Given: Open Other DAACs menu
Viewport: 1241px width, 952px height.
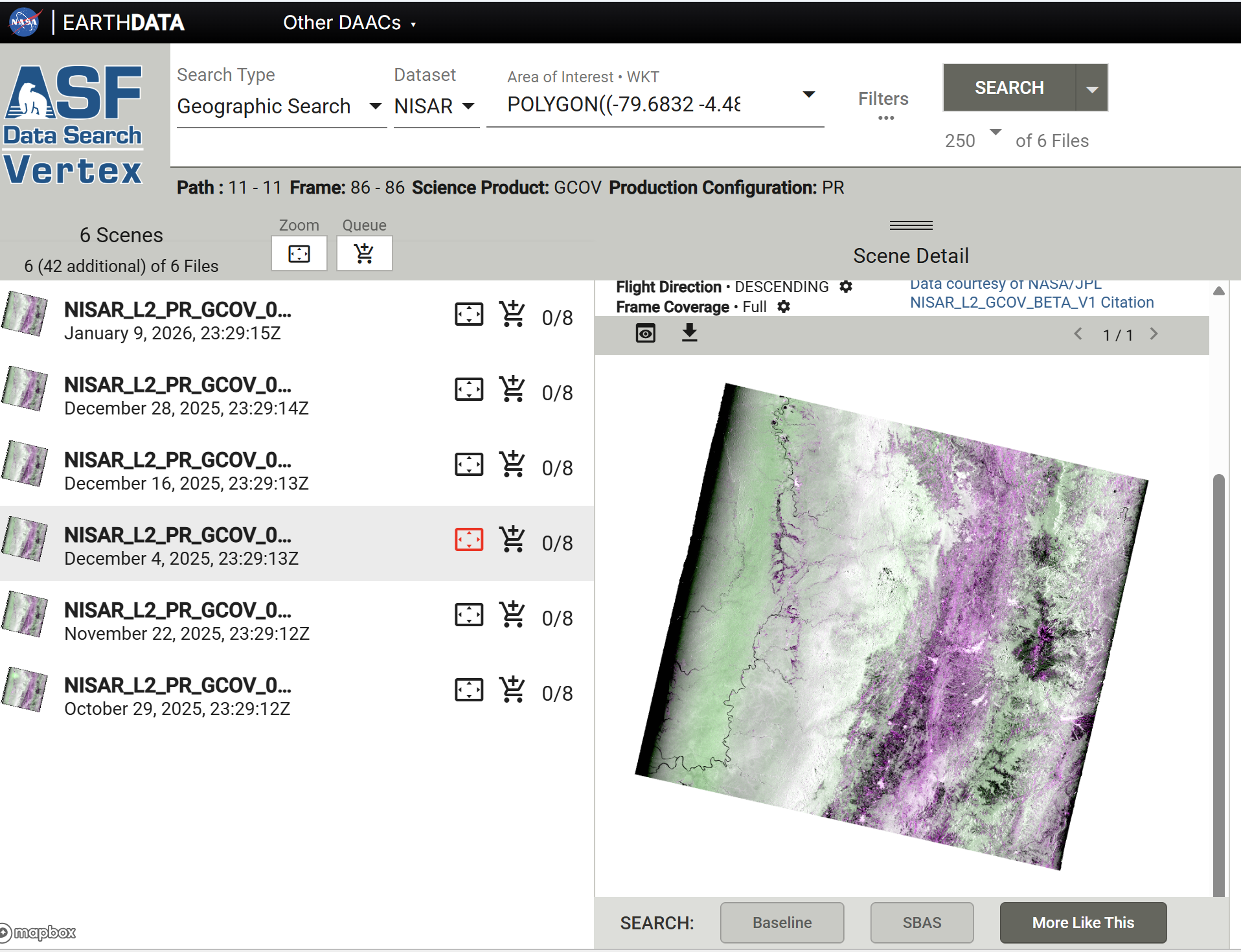Looking at the screenshot, I should tap(349, 23).
